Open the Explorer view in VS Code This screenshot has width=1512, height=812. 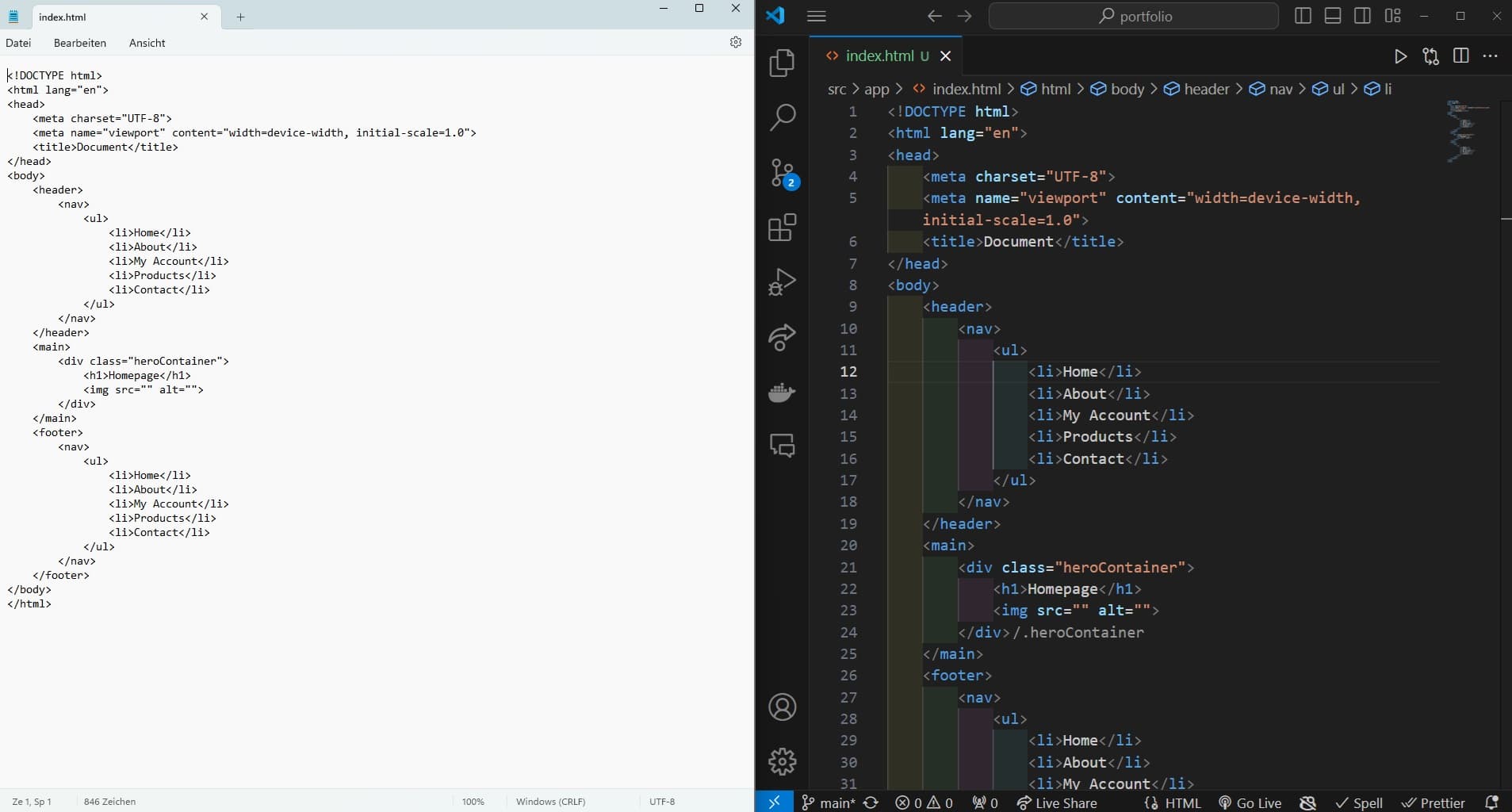pyautogui.click(x=782, y=63)
